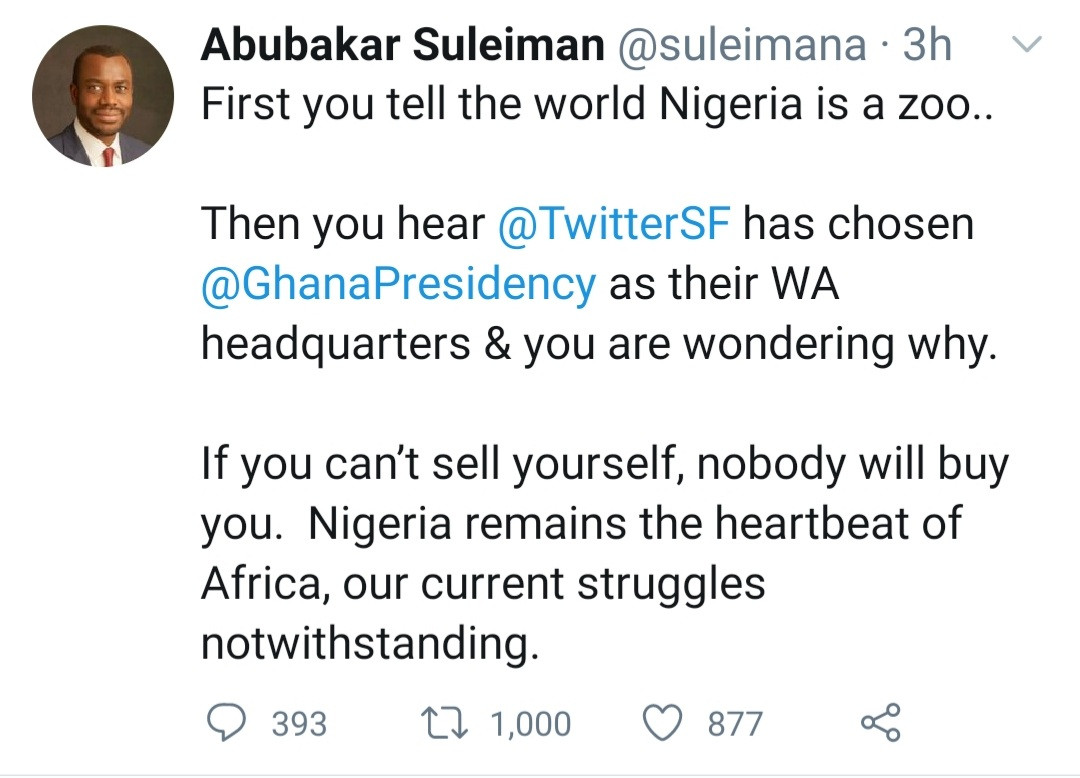Retweet using the retweet arrows icon
1080x778 pixels.
coord(447,722)
